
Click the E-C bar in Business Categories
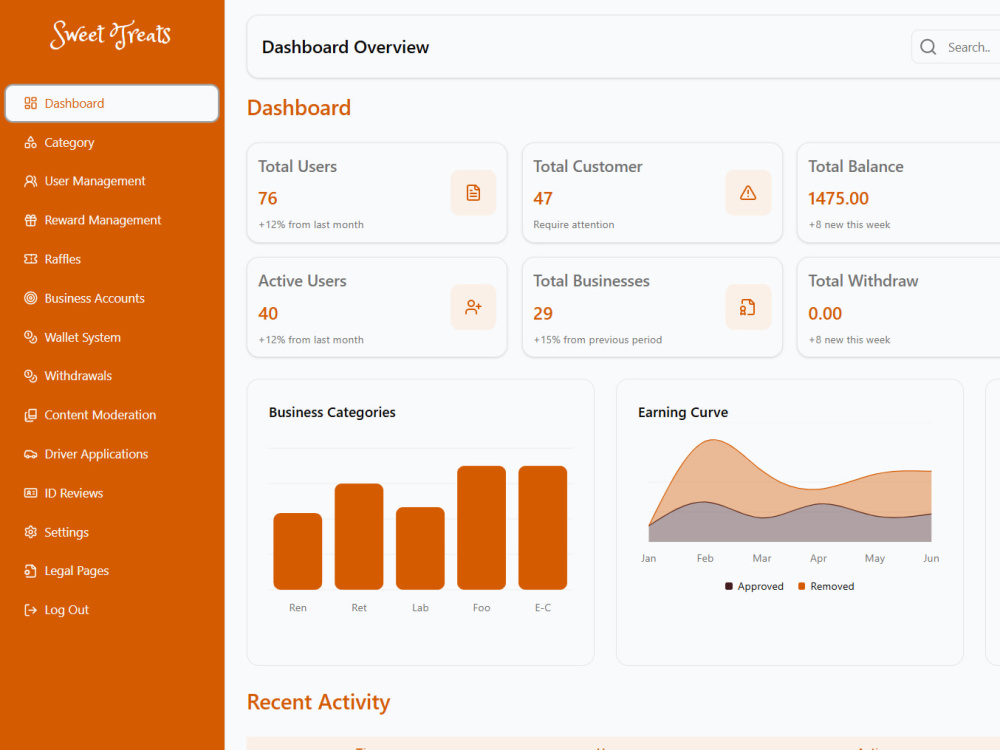(x=543, y=527)
